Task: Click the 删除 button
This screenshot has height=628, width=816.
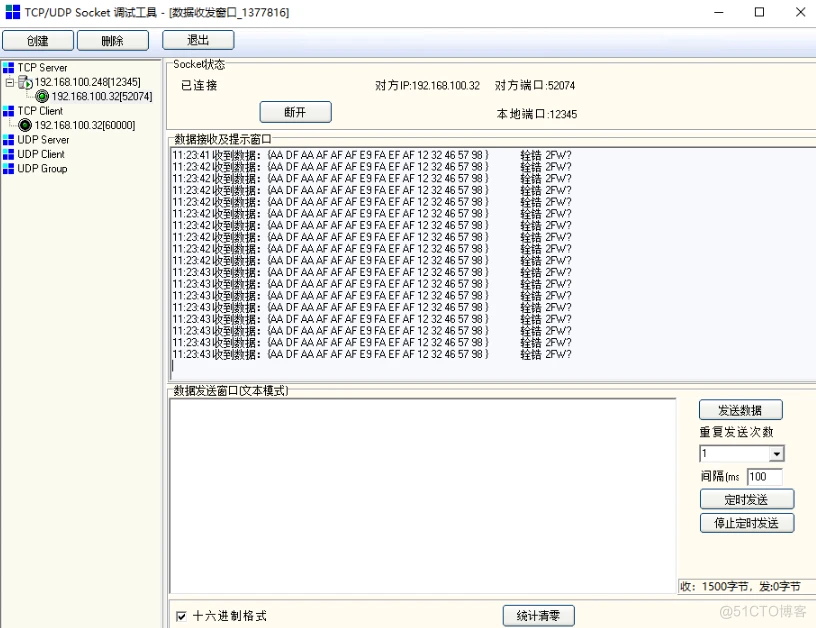Action: [x=112, y=40]
